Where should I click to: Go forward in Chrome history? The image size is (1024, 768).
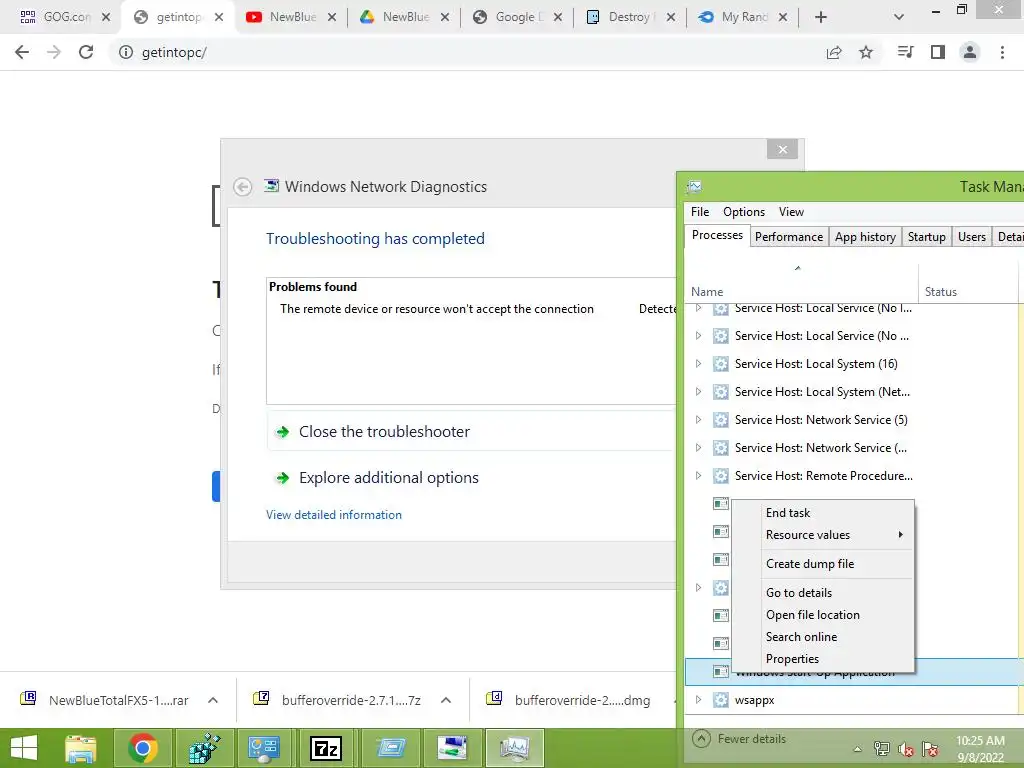click(x=54, y=52)
